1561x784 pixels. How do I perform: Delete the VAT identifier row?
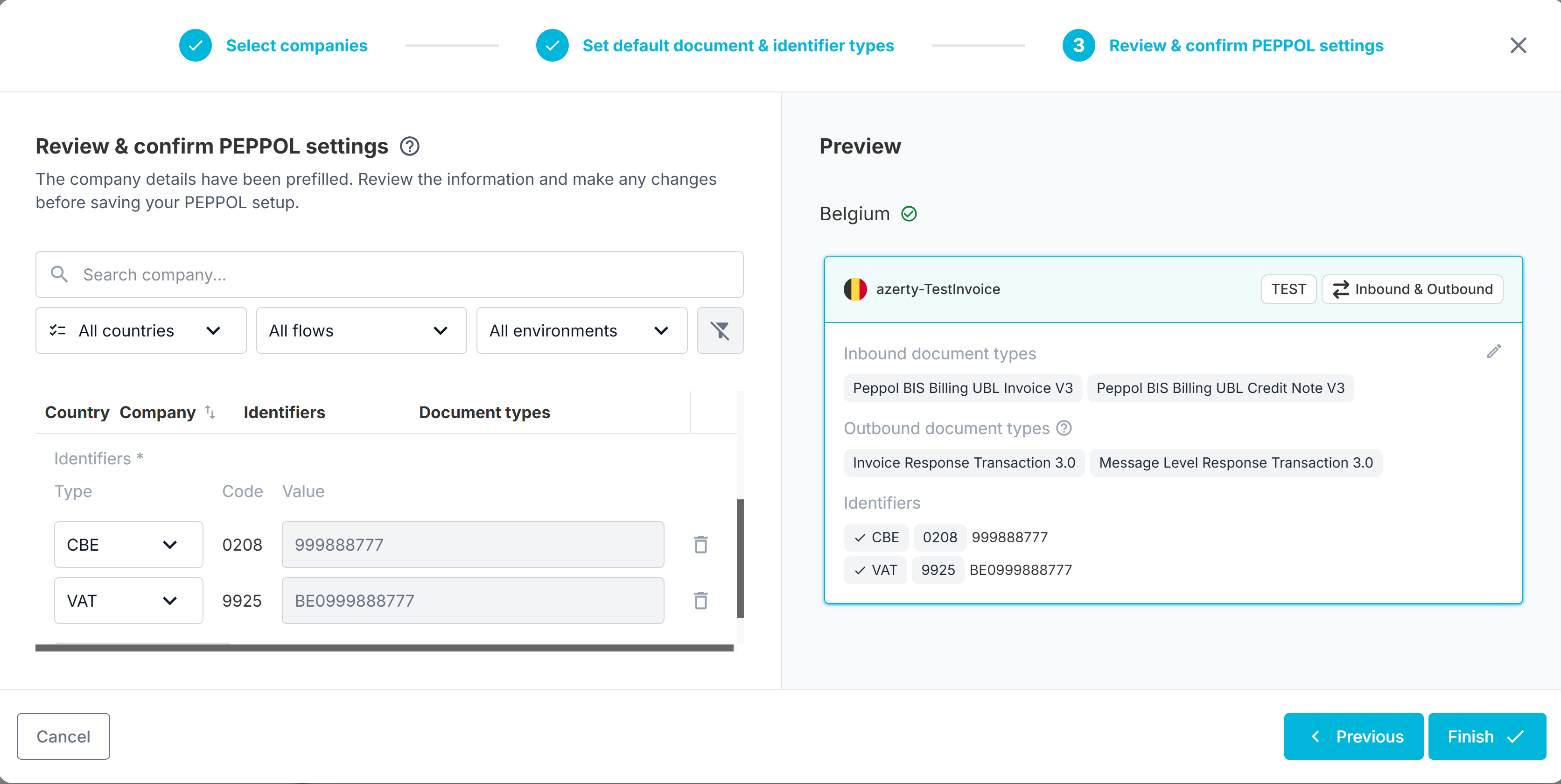700,600
